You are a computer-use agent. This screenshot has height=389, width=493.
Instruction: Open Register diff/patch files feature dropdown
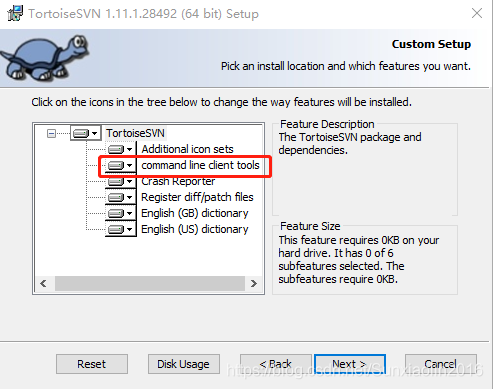click(121, 197)
